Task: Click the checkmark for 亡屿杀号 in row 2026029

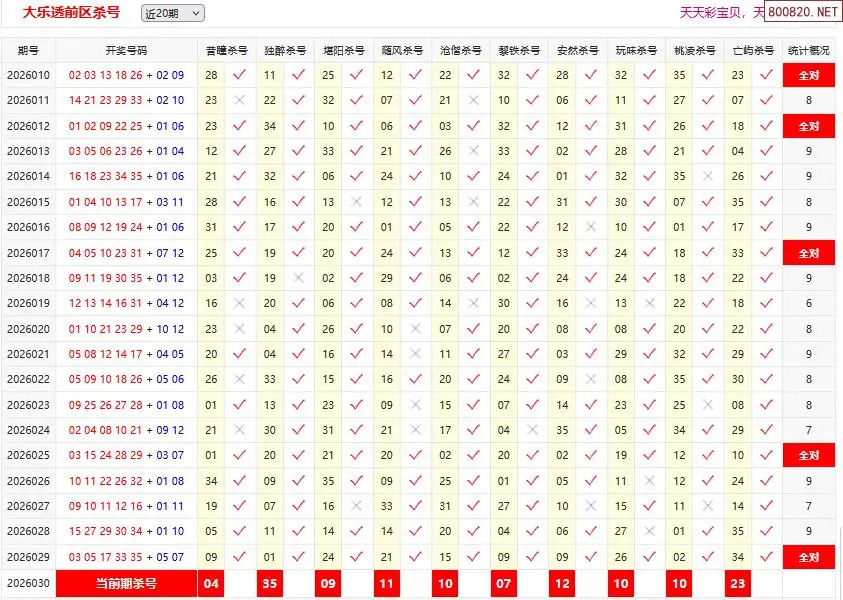Action: [x=766, y=557]
